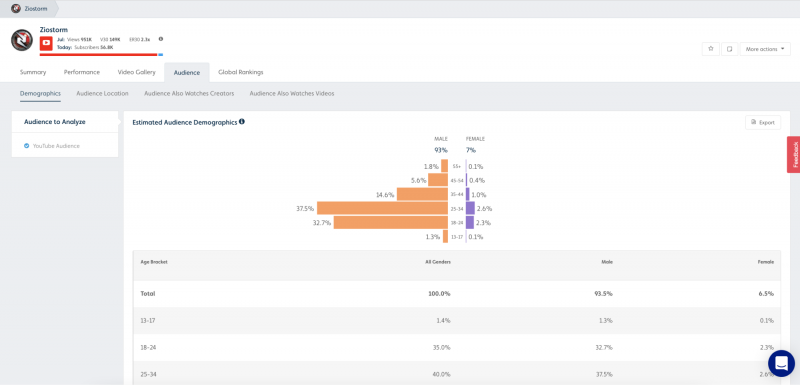Click the 40.0% all genders cell
The height and width of the screenshot is (385, 800).
coord(441,374)
